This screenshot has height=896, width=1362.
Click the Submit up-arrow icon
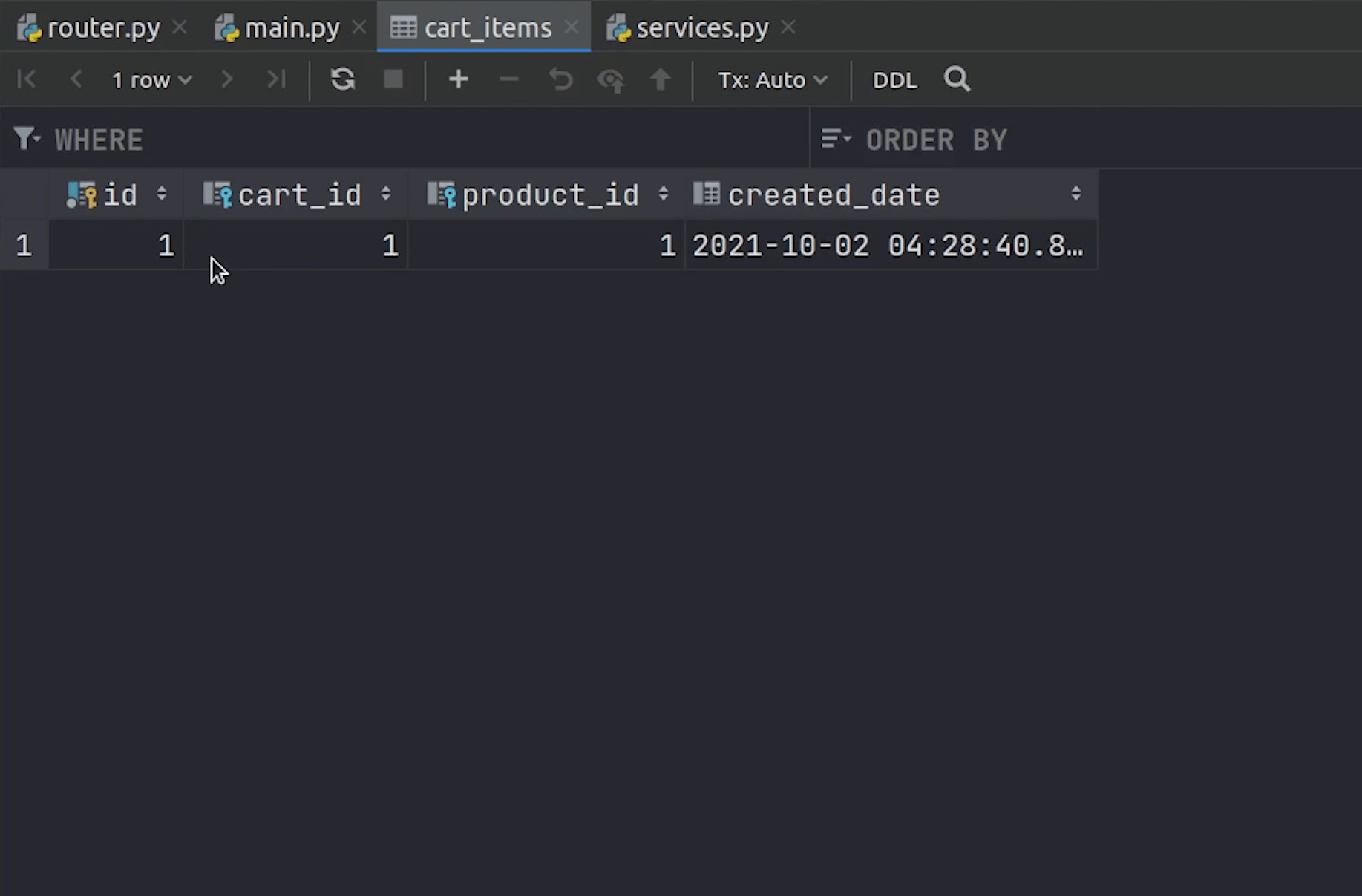pyautogui.click(x=660, y=79)
